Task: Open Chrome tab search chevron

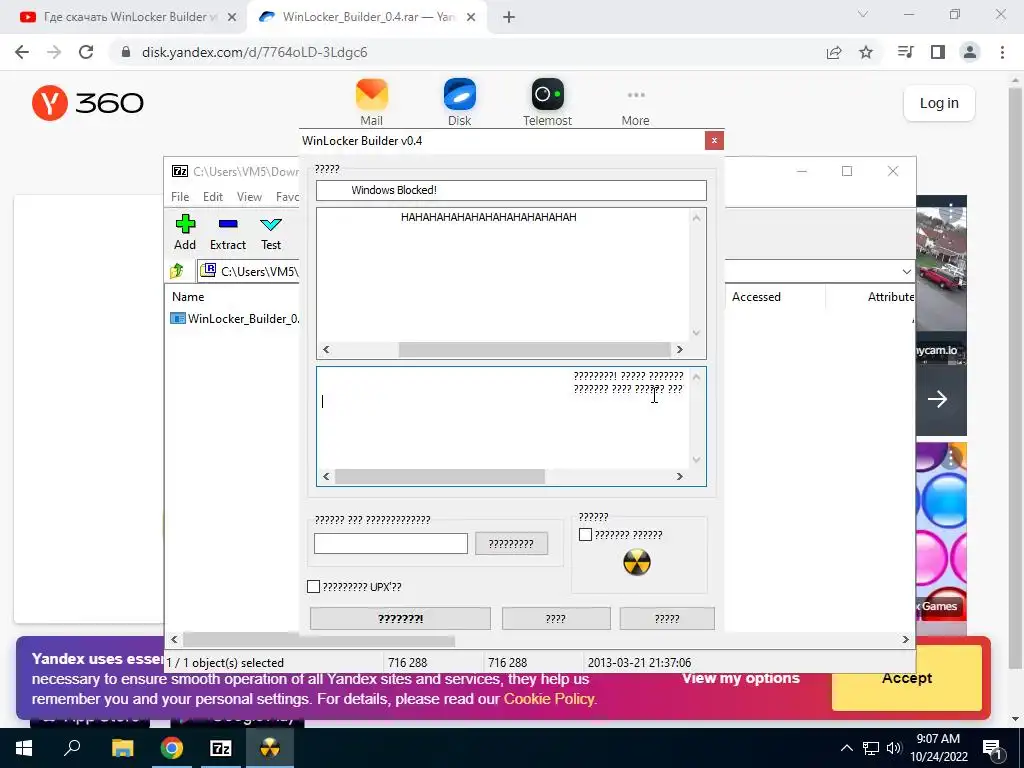Action: [x=863, y=14]
